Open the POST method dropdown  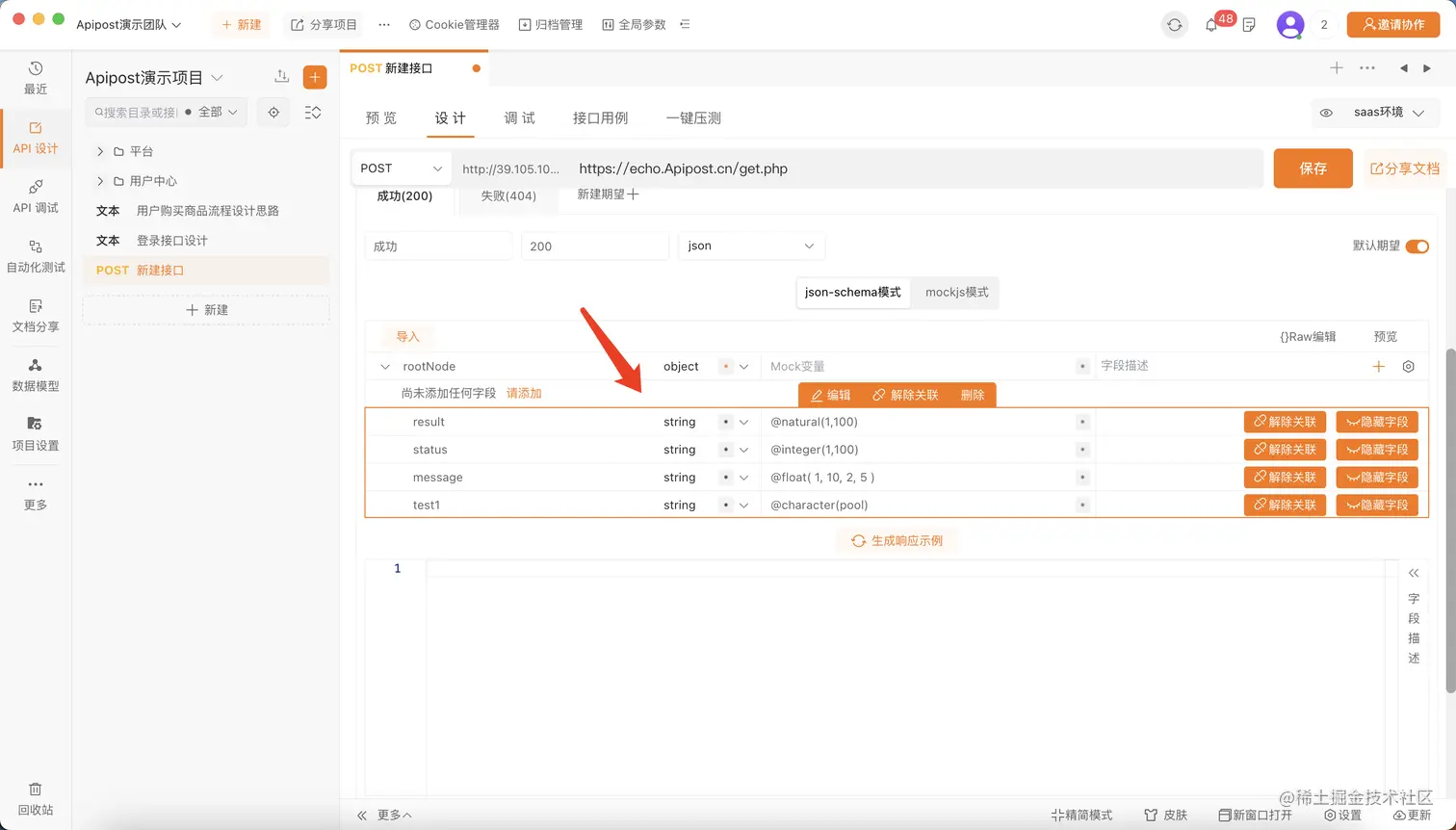tap(402, 169)
